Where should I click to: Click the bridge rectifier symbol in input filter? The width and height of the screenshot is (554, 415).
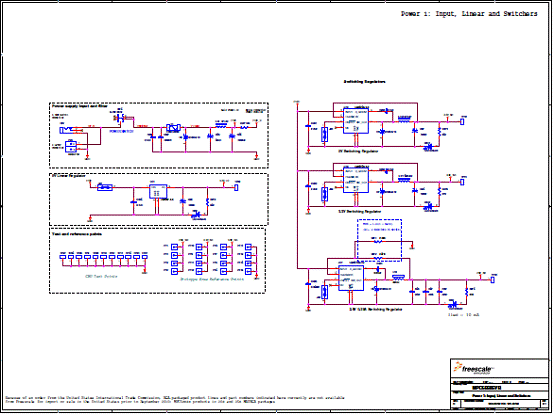tap(173, 128)
